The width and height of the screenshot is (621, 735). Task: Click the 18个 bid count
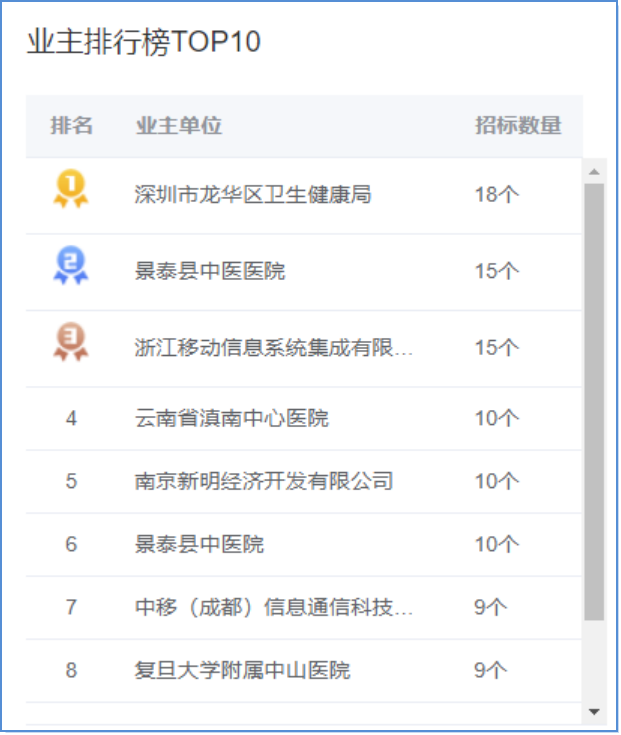click(x=497, y=195)
